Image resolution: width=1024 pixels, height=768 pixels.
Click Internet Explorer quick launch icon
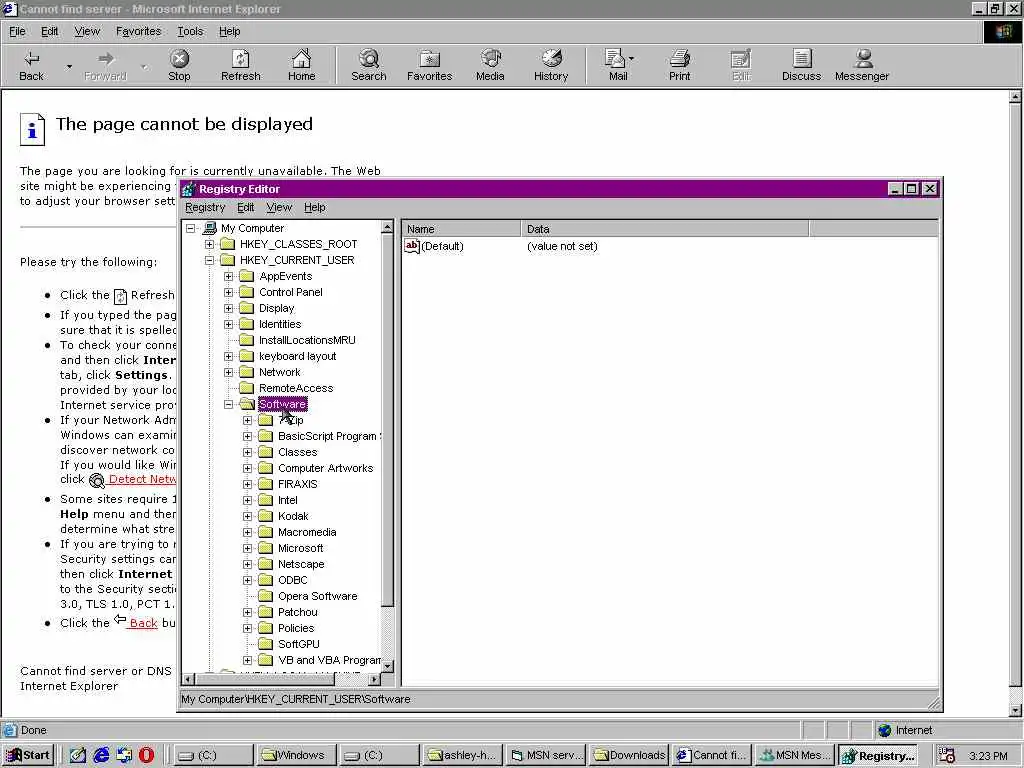pyautogui.click(x=101, y=755)
